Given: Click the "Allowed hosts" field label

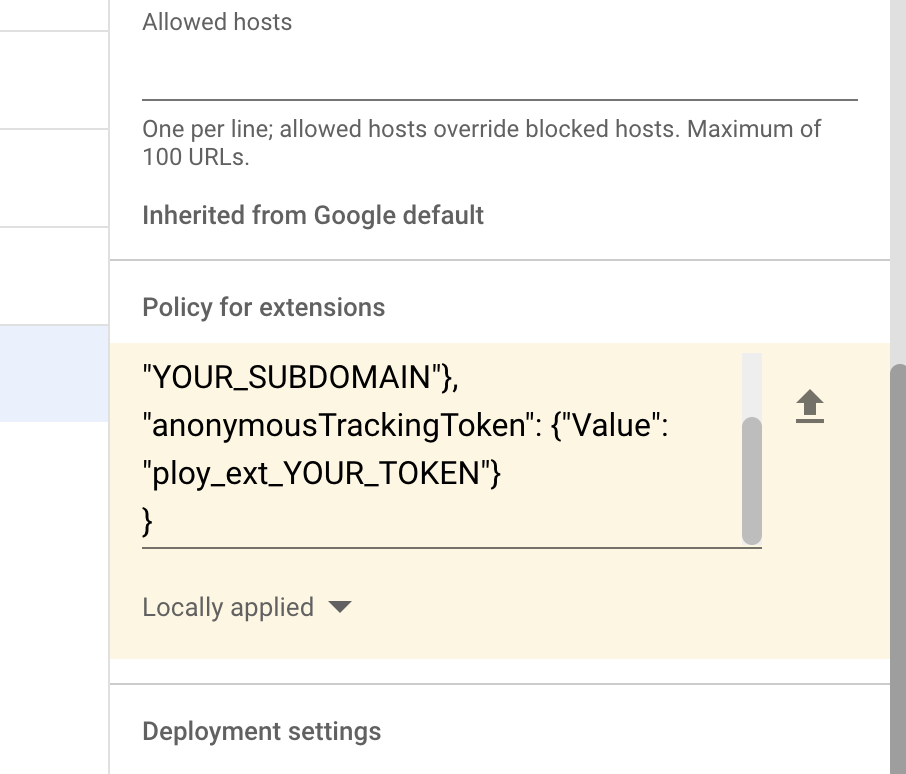Looking at the screenshot, I should [x=217, y=22].
